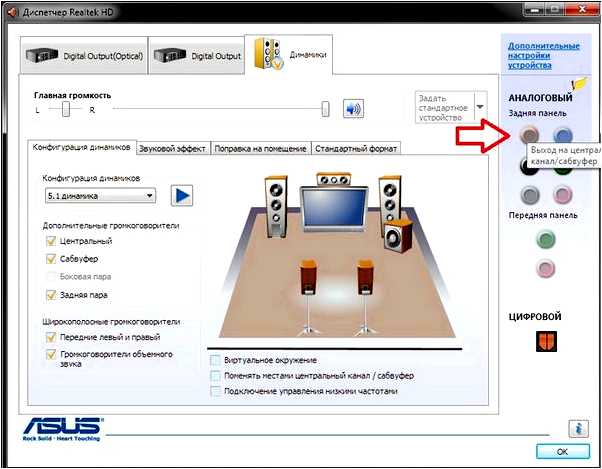Switch to Digital Output(Optical) tab
602x469 pixels.
(84, 56)
